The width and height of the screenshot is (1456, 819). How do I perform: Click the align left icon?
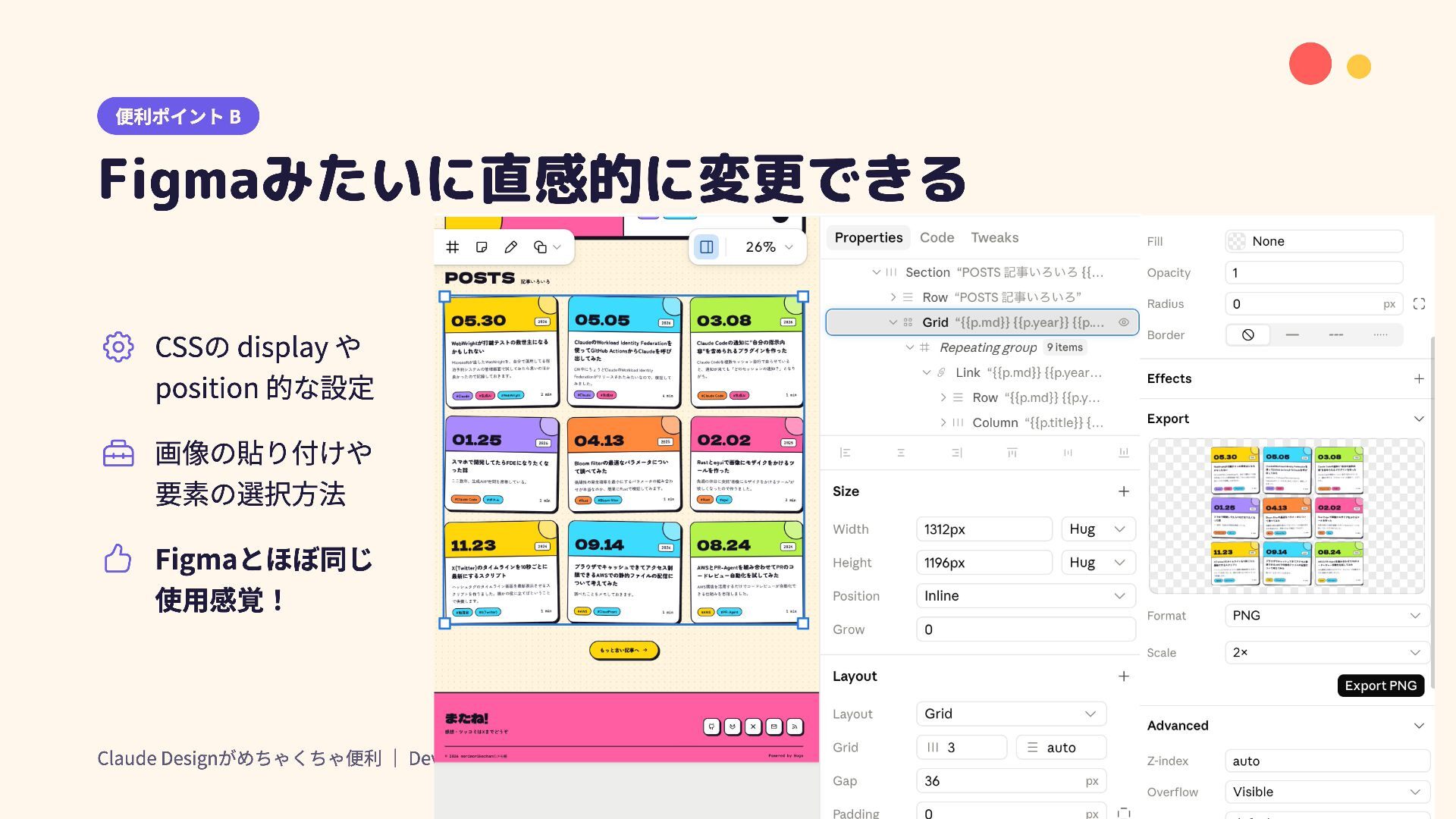tap(845, 453)
